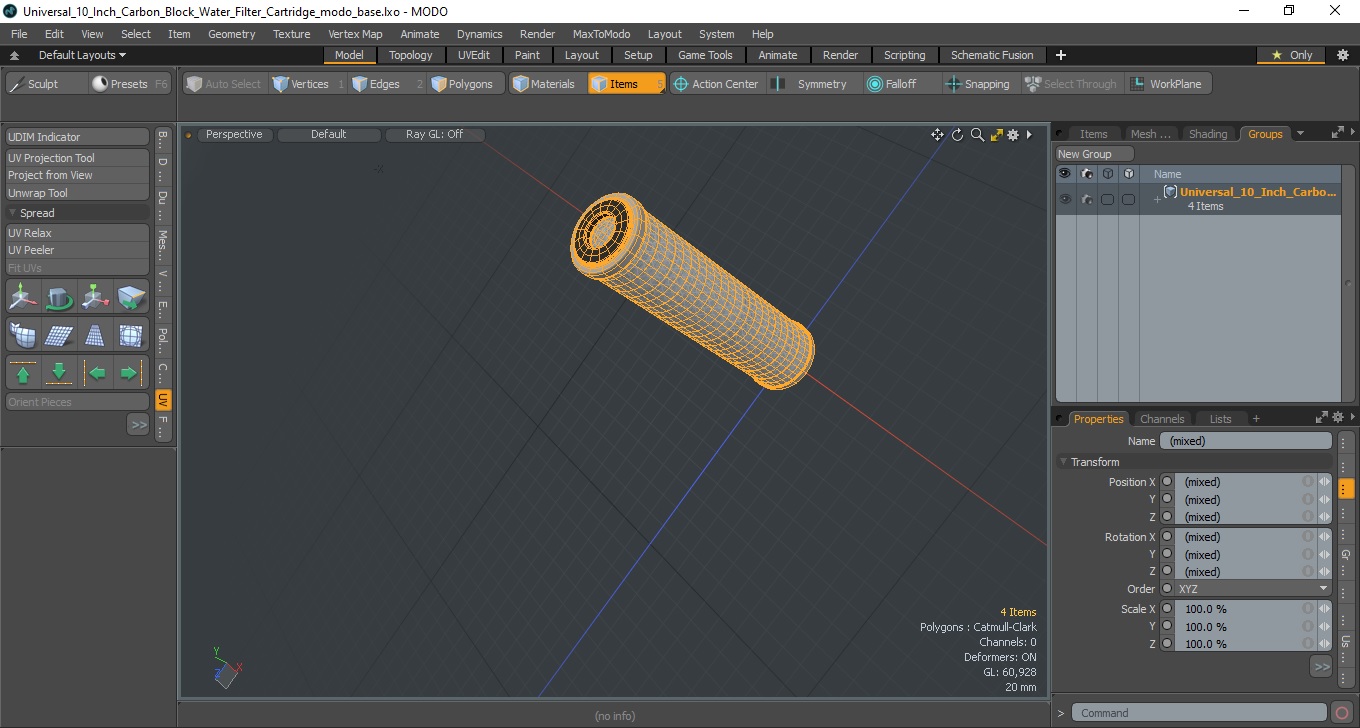Screen dimensions: 1360x728
Task: Open the MaxToModo menu
Action: [601, 34]
